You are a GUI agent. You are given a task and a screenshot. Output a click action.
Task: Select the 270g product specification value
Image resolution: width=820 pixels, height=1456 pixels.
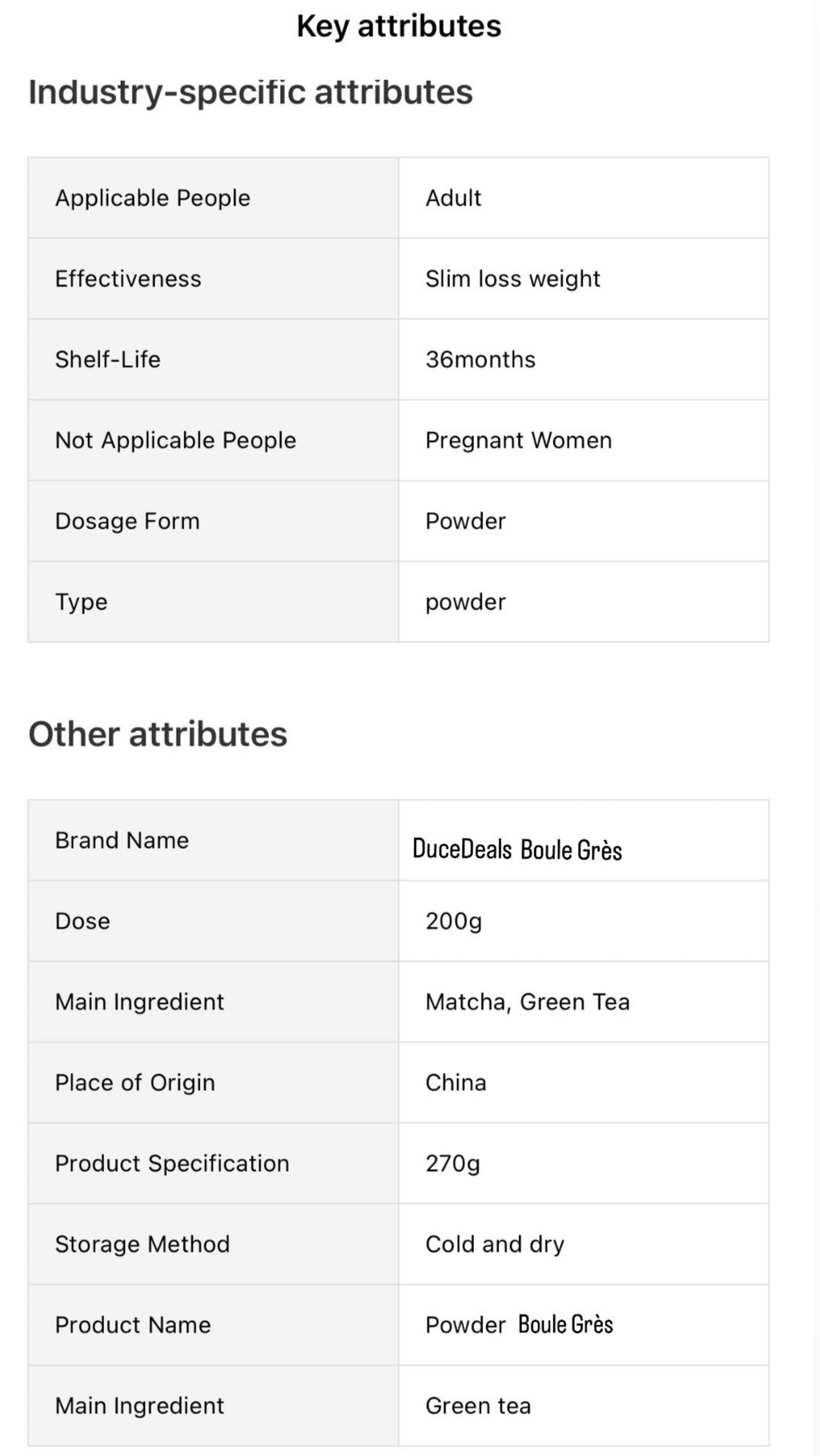[x=452, y=1164]
